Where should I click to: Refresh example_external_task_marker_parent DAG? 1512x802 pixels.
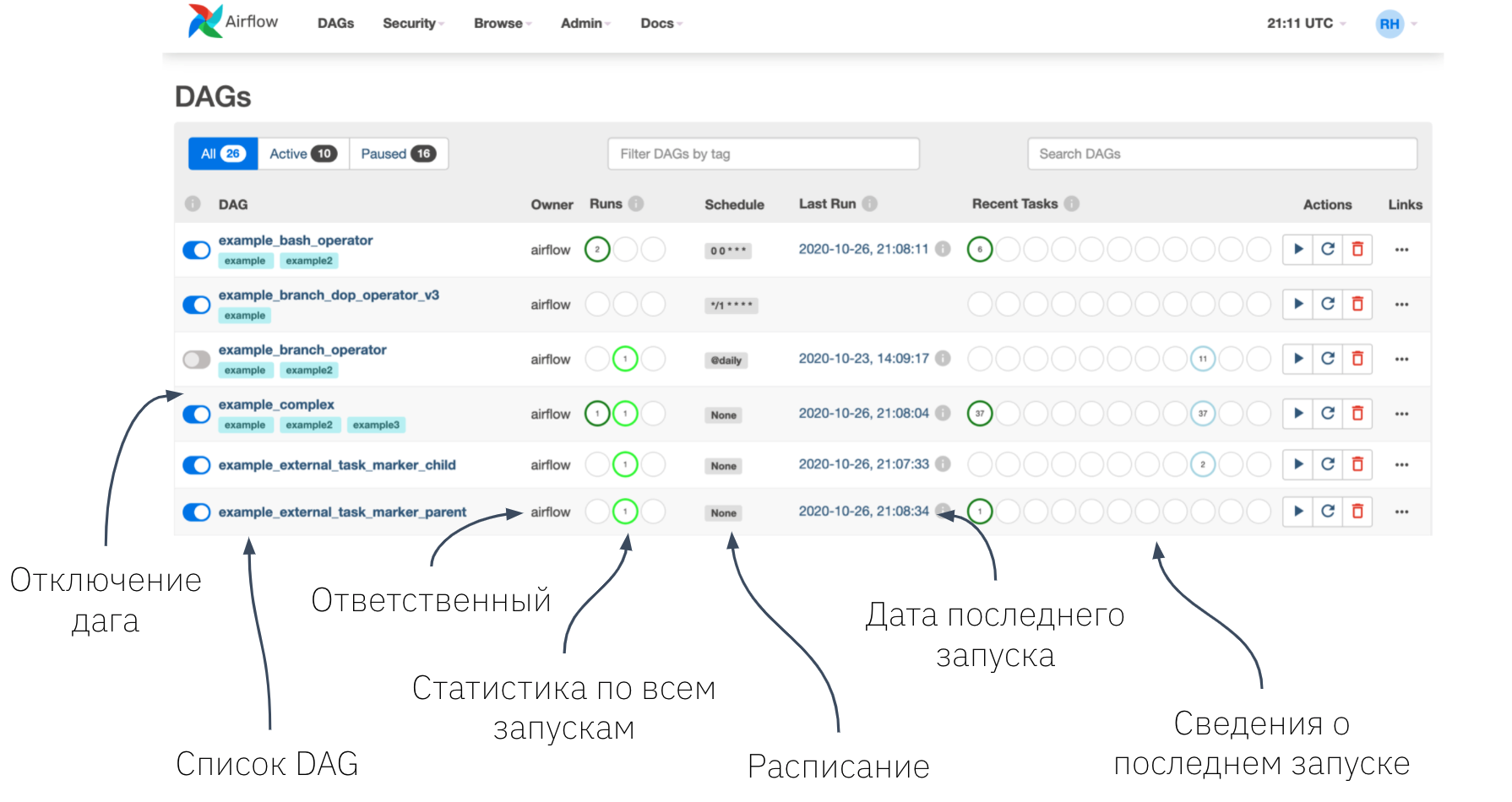[x=1328, y=512]
